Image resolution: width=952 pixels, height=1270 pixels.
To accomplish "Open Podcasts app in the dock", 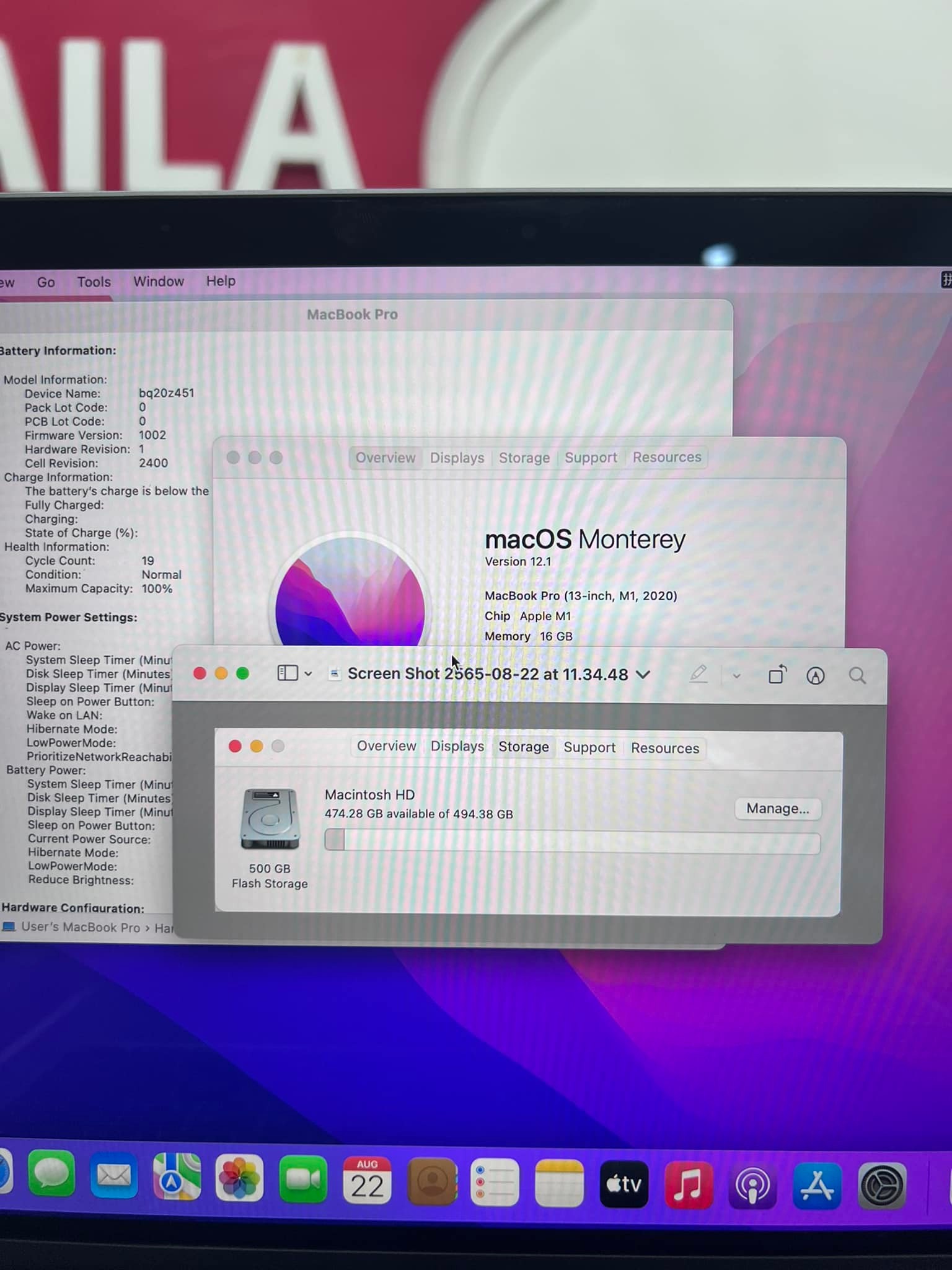I will pyautogui.click(x=752, y=1185).
